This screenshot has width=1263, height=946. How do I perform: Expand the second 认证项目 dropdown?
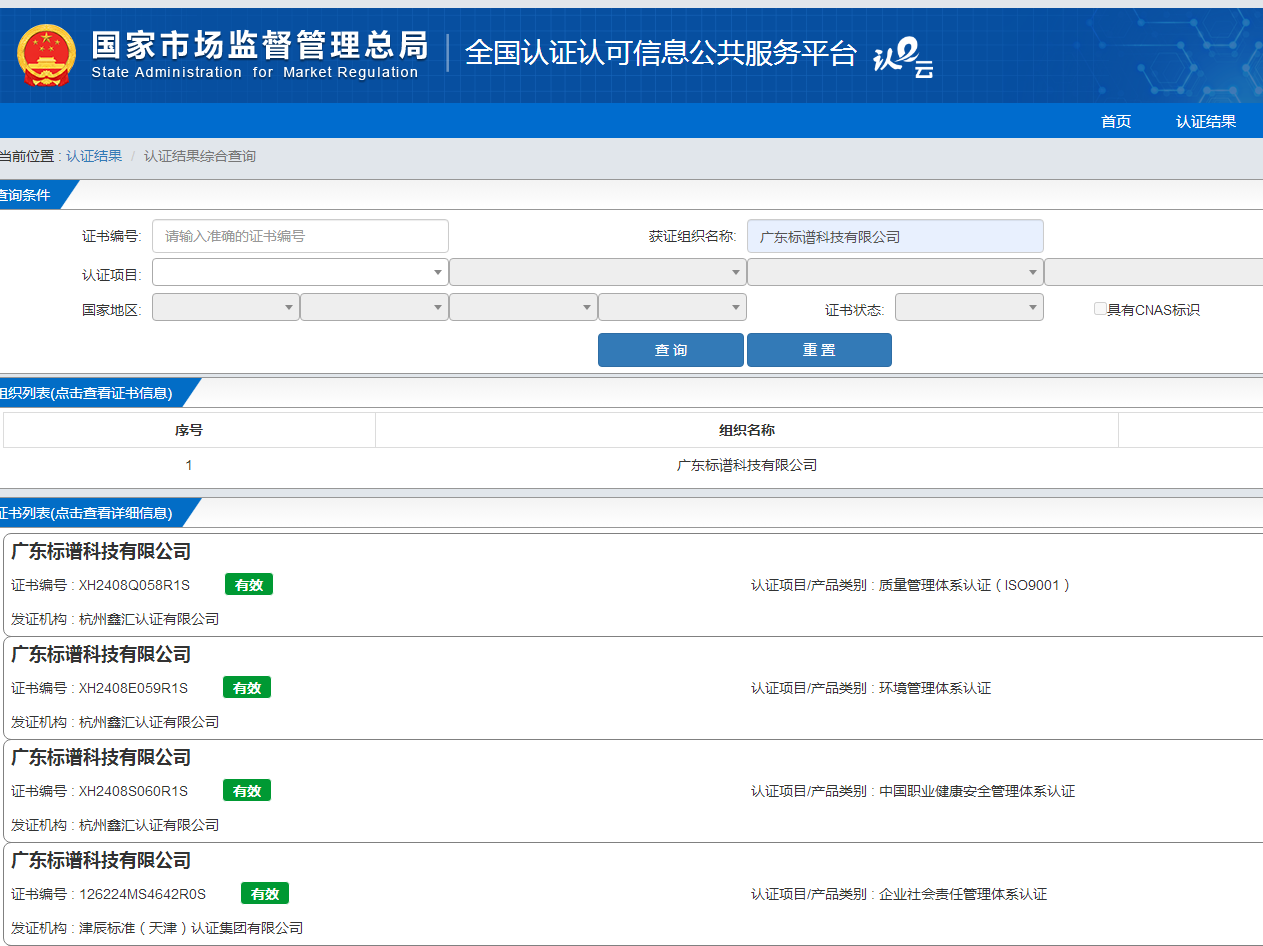click(597, 272)
